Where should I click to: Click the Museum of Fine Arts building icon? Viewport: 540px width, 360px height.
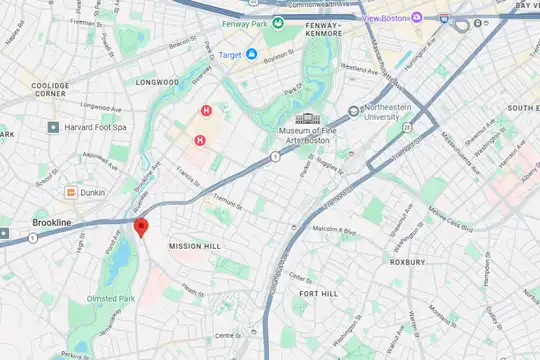pyautogui.click(x=308, y=119)
